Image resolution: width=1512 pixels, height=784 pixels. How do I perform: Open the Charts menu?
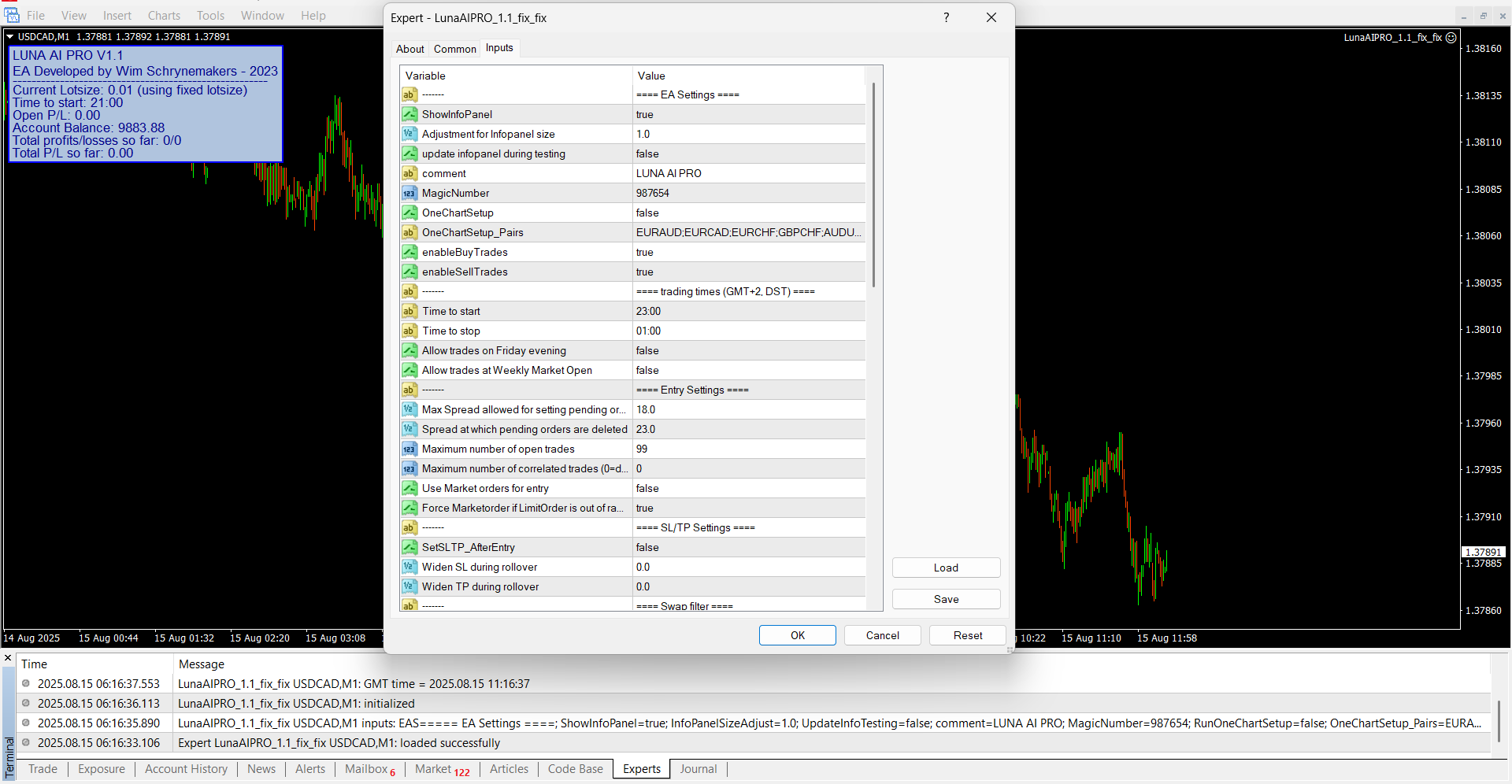point(164,16)
